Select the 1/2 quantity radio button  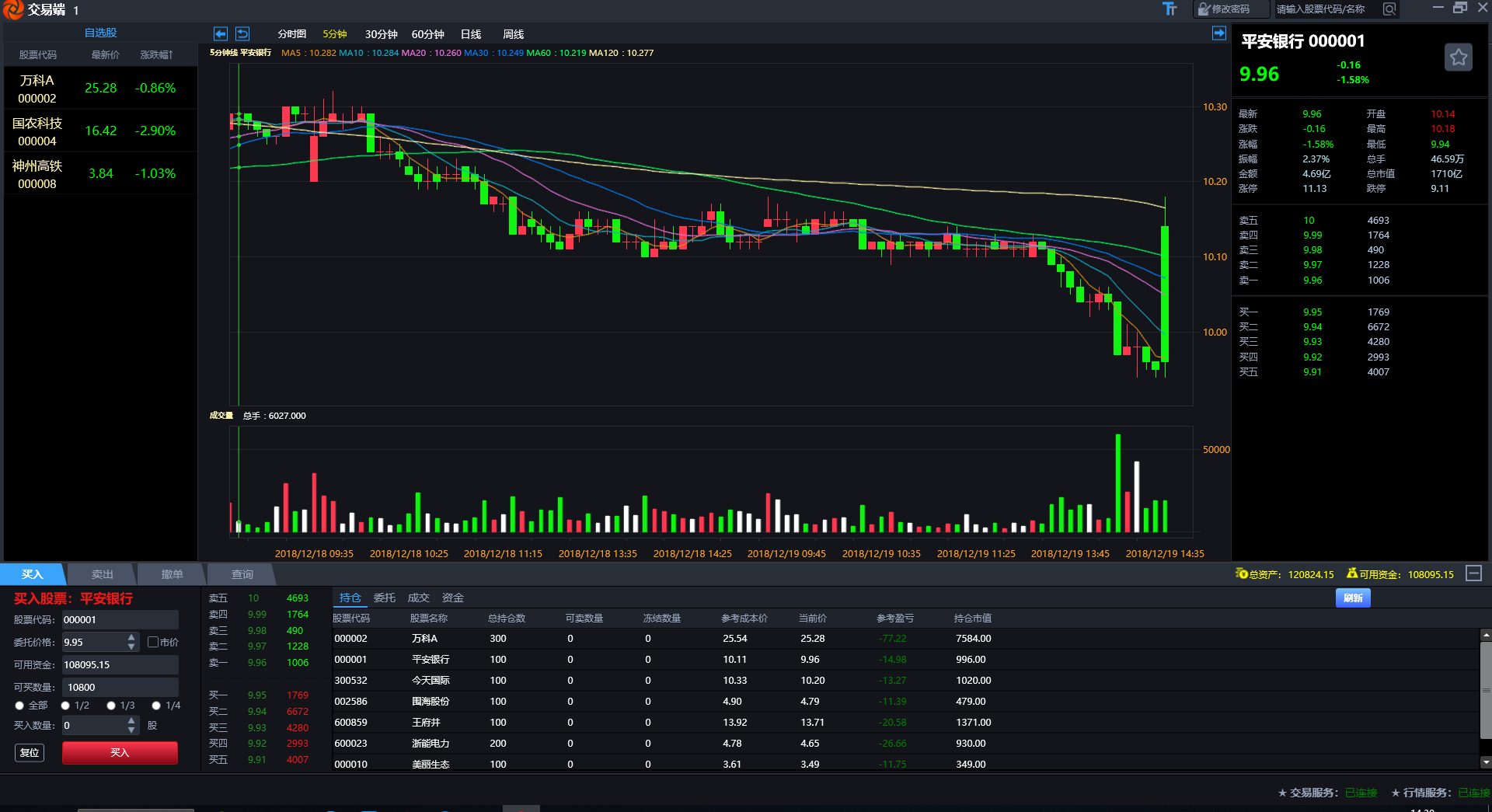(65, 706)
